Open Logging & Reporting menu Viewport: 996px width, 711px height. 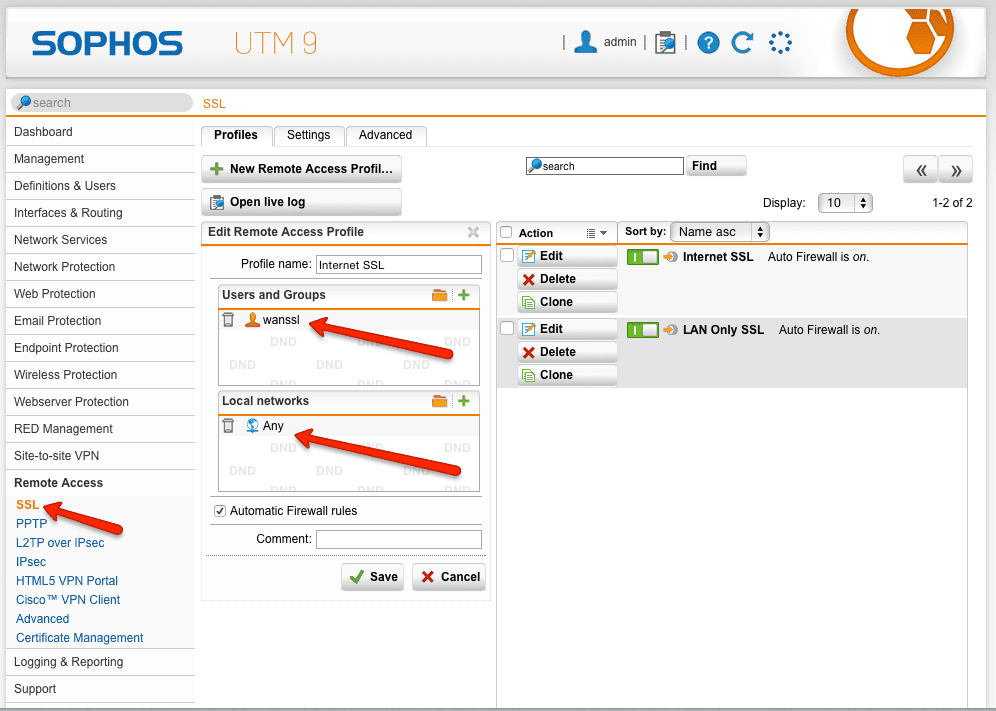[x=100, y=662]
